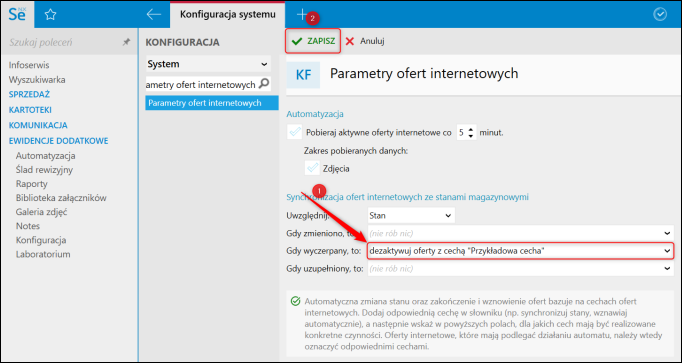The width and height of the screenshot is (682, 363).
Task: Collapse EWIDENCJE DODATKOWE section
Action: click(x=58, y=141)
